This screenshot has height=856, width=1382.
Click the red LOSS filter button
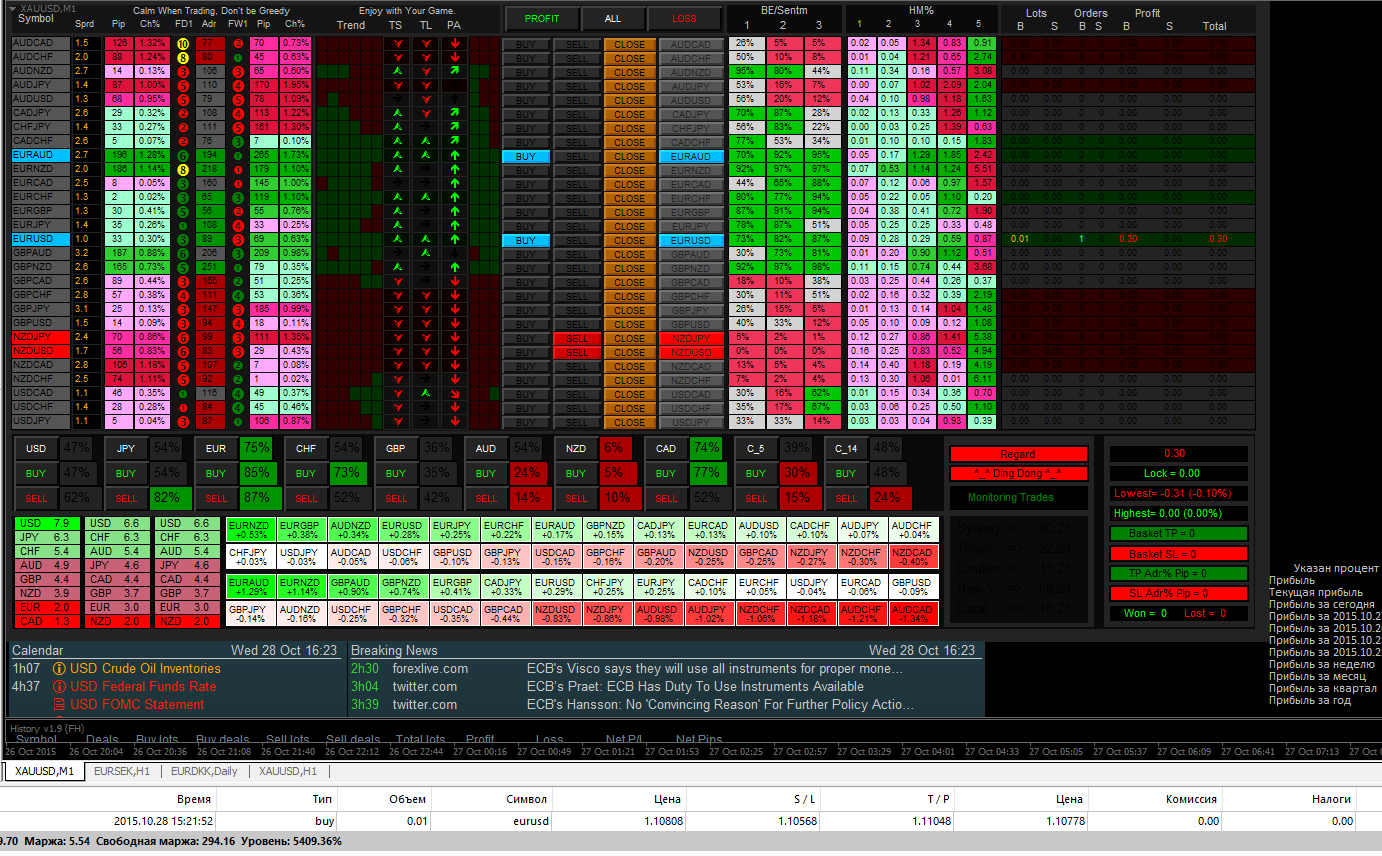click(x=684, y=18)
